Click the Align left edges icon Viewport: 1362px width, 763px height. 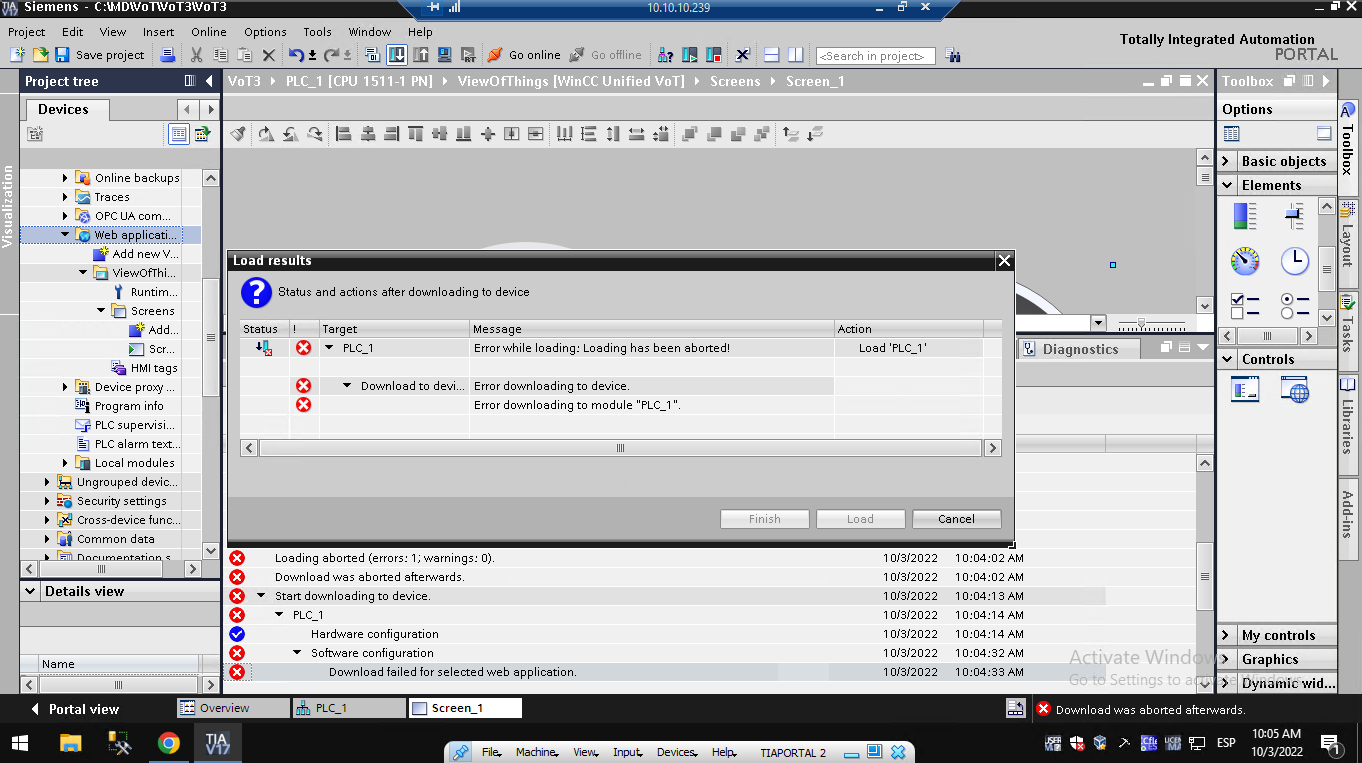coord(344,134)
